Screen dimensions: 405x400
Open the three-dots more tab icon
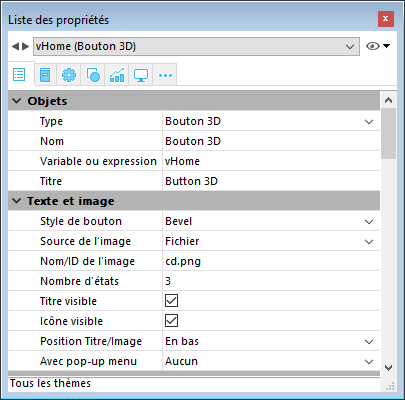click(165, 75)
